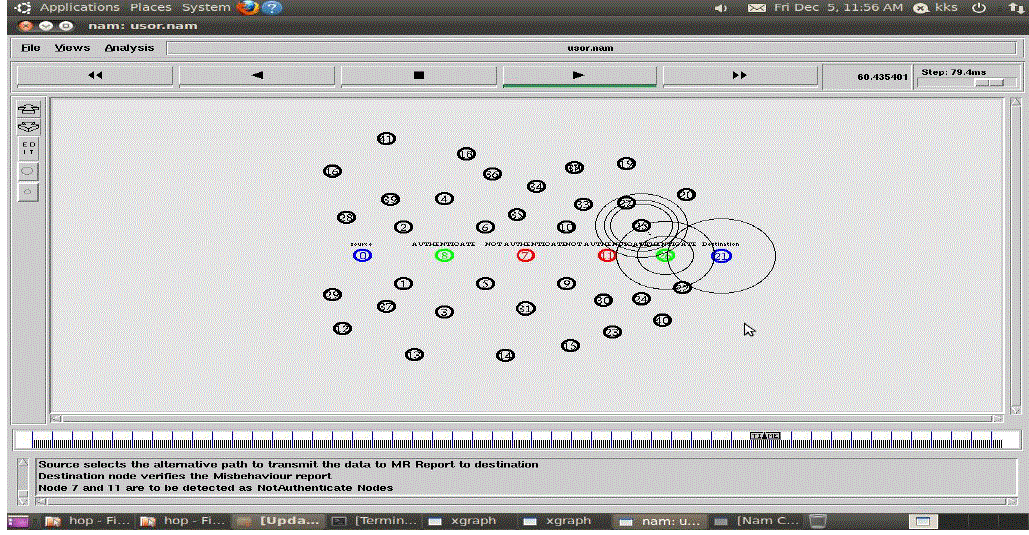1029x535 pixels.
Task: Stop the animation playback
Action: click(419, 75)
